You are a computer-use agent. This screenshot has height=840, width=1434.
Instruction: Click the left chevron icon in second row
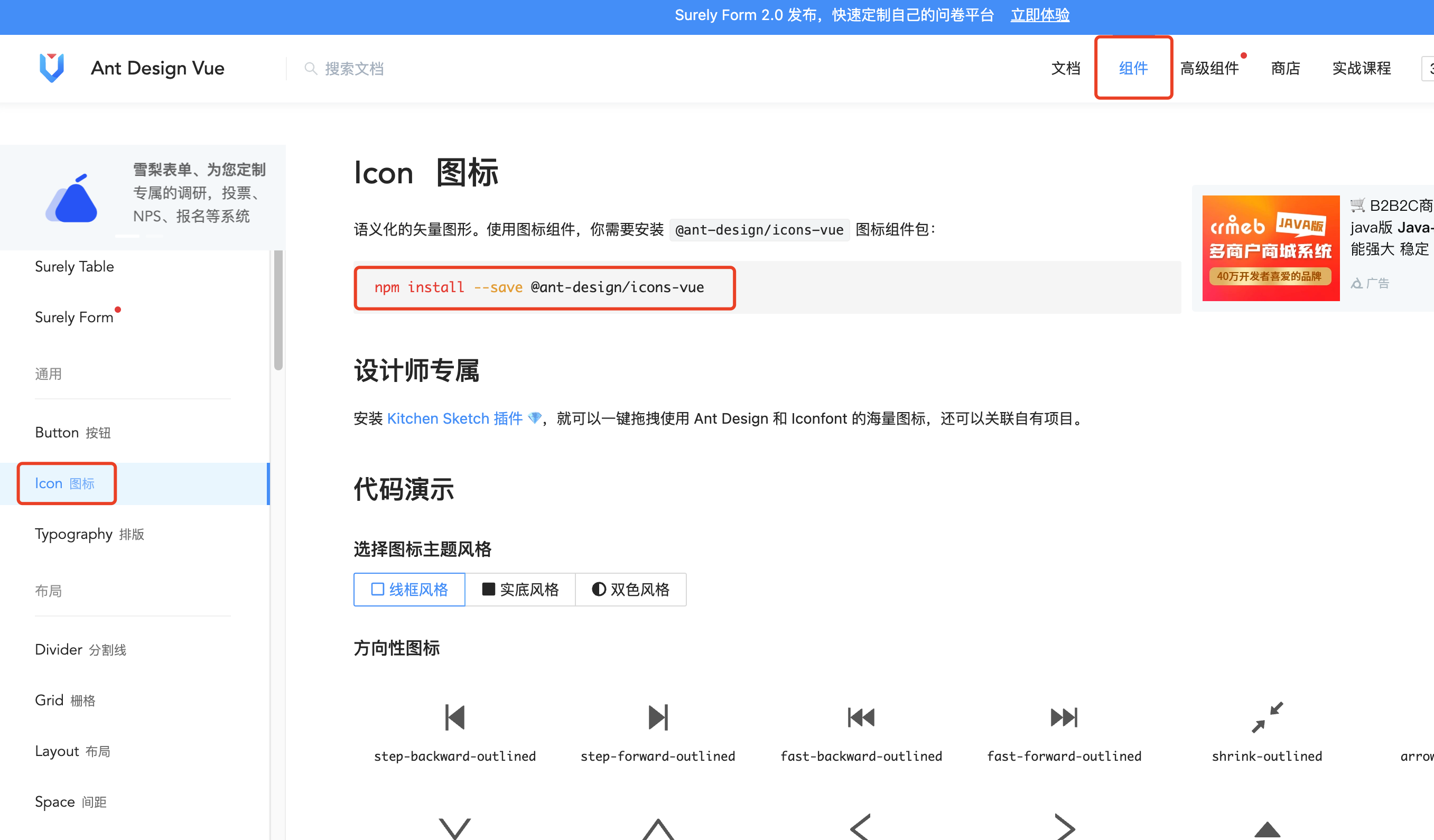pyautogui.click(x=860, y=827)
